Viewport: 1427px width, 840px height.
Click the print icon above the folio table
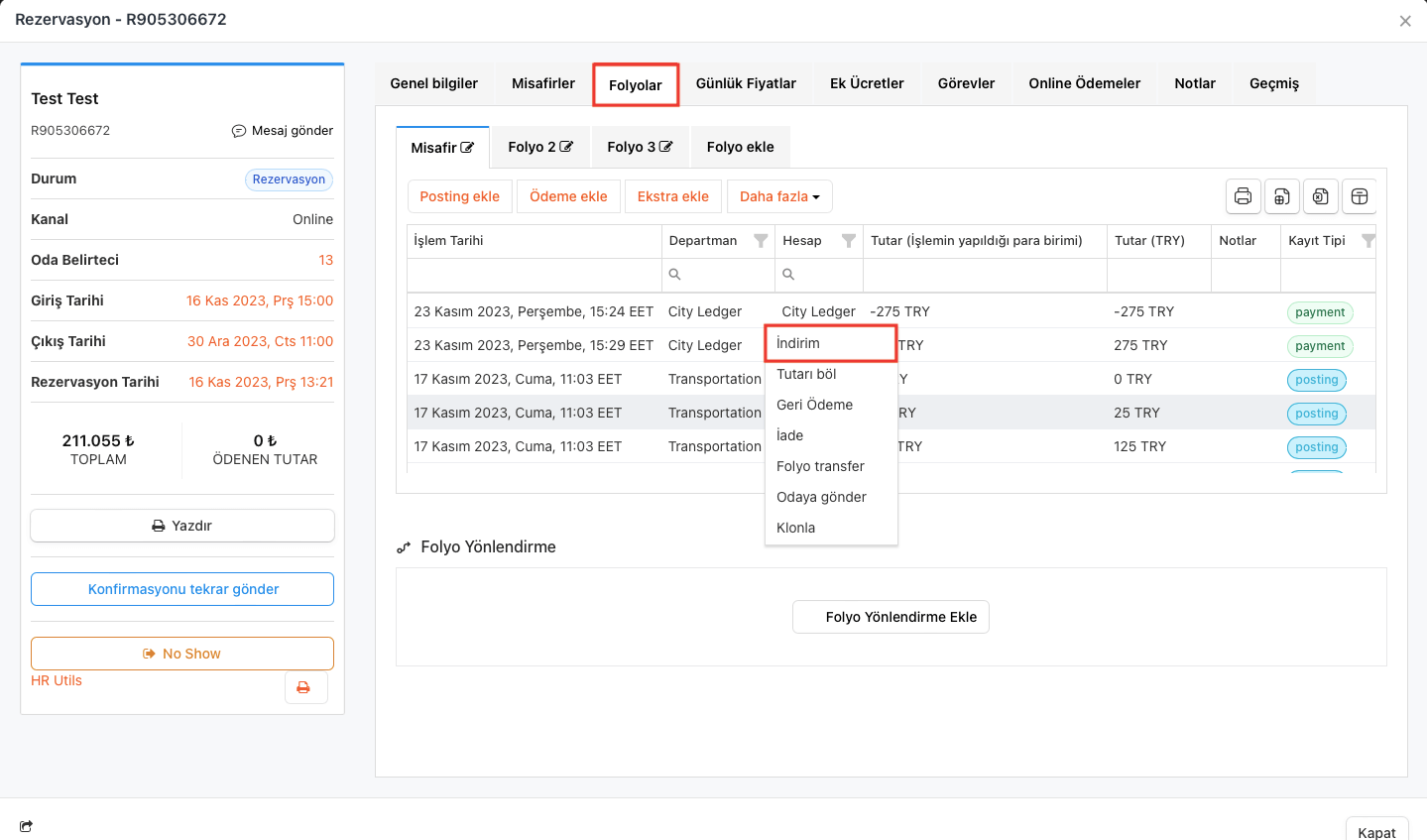[x=1243, y=196]
